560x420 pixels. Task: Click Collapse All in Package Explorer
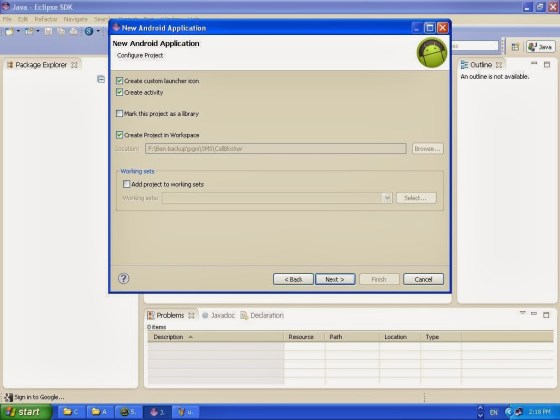coord(101,79)
